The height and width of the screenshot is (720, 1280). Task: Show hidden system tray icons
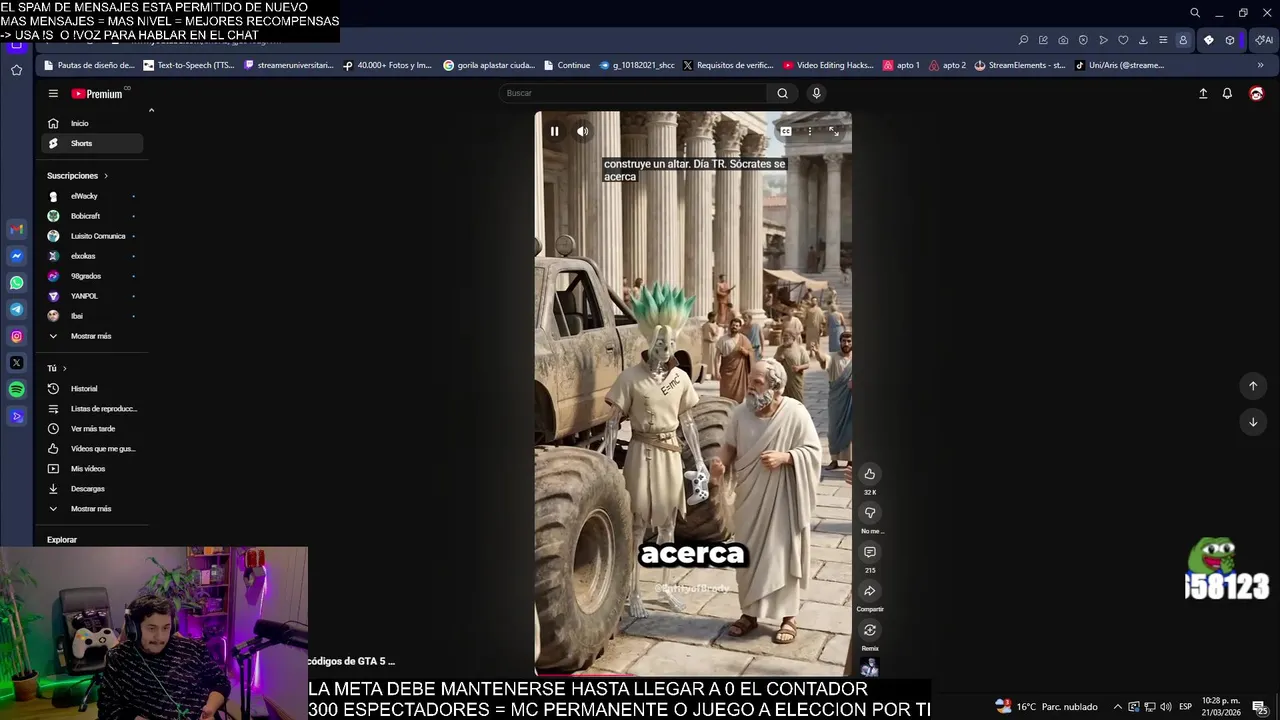click(x=1117, y=707)
